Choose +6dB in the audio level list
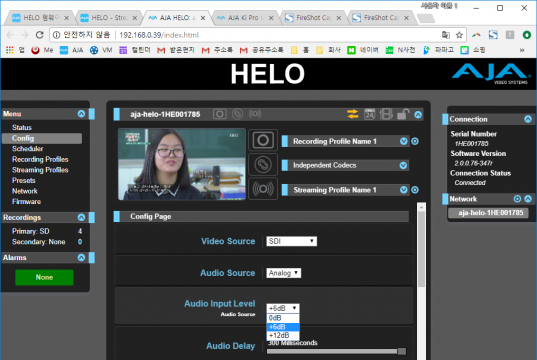This screenshot has height=360, width=537. click(x=283, y=327)
